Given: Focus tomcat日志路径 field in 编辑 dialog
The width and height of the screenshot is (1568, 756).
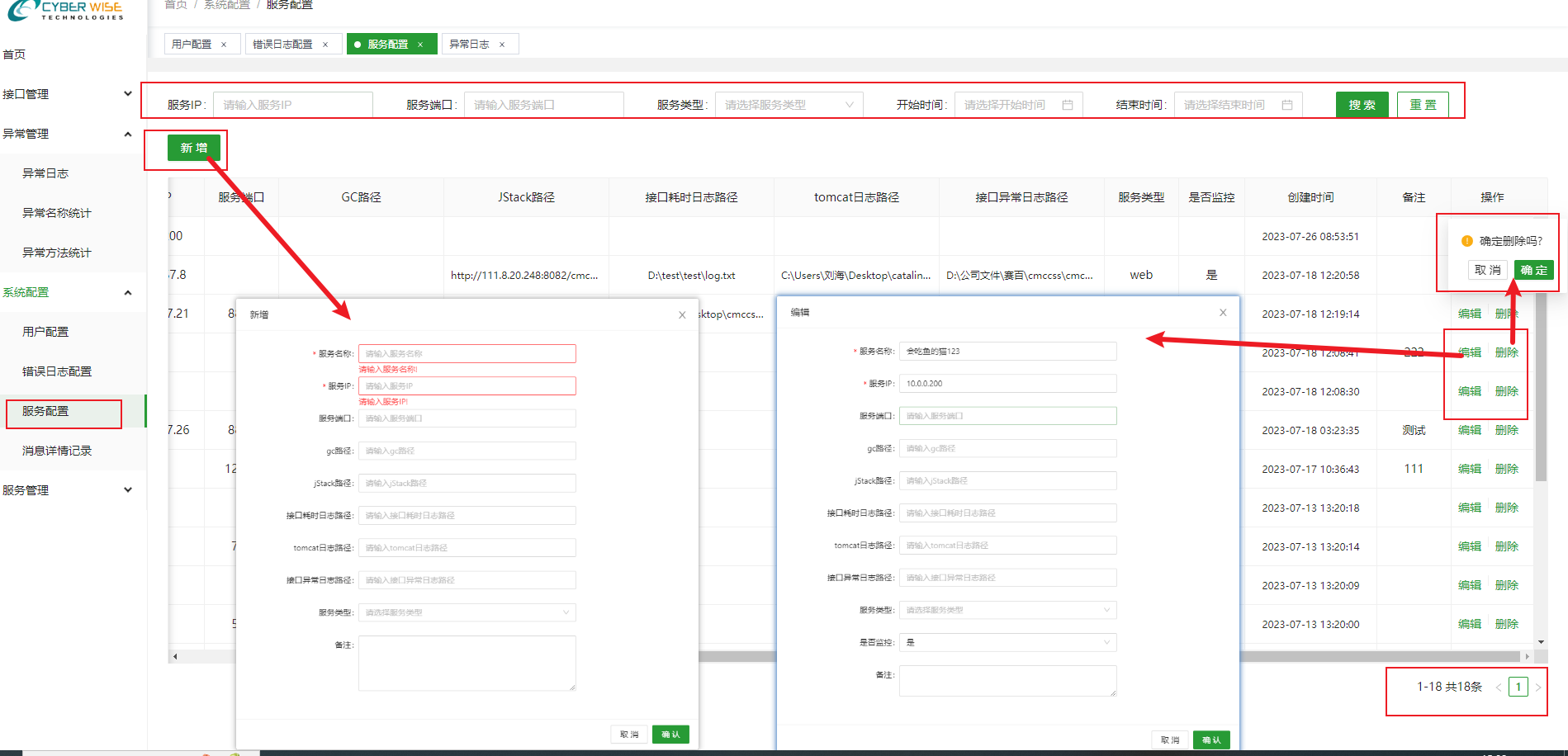Looking at the screenshot, I should pyautogui.click(x=1007, y=546).
